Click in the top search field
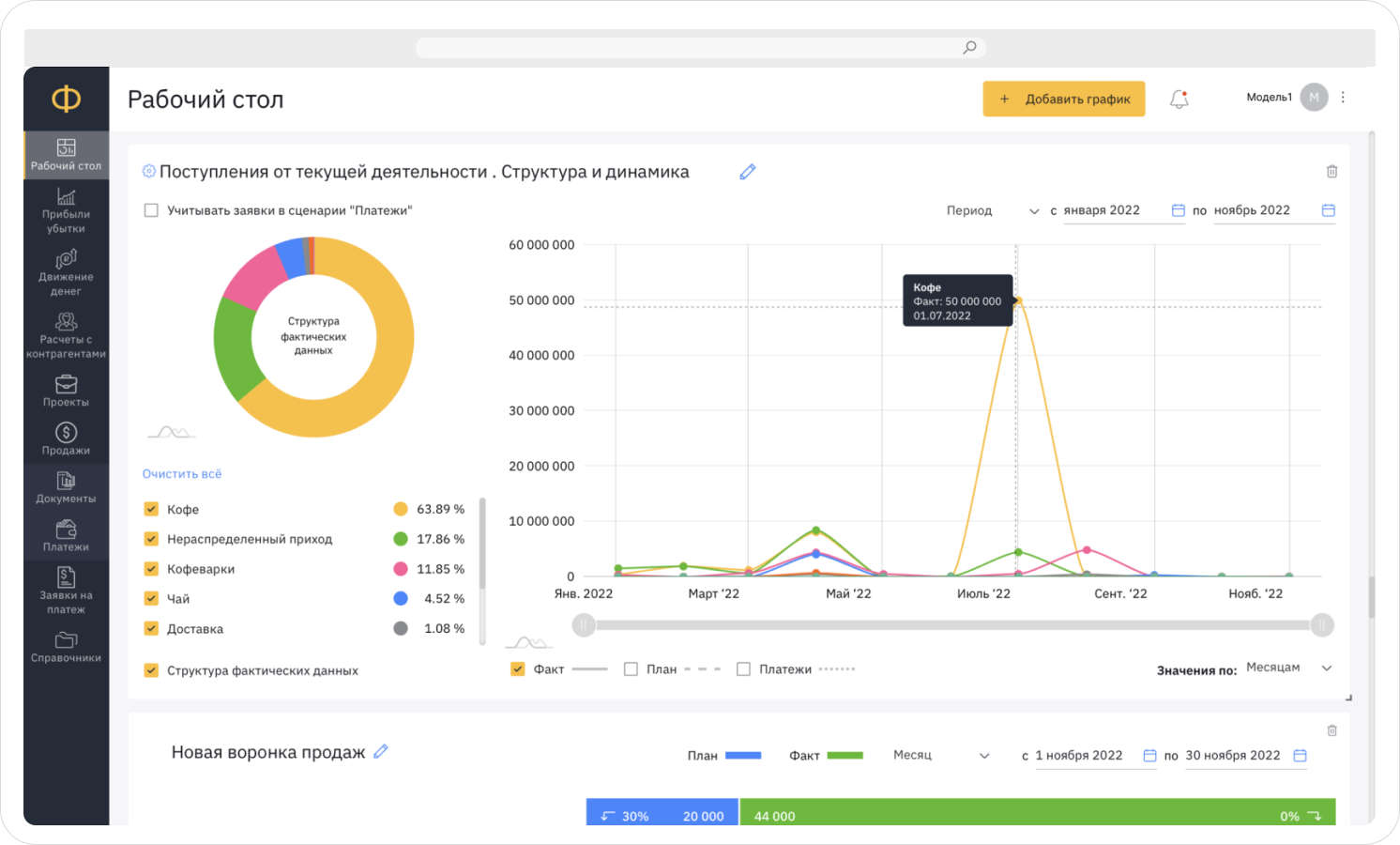 [x=700, y=47]
